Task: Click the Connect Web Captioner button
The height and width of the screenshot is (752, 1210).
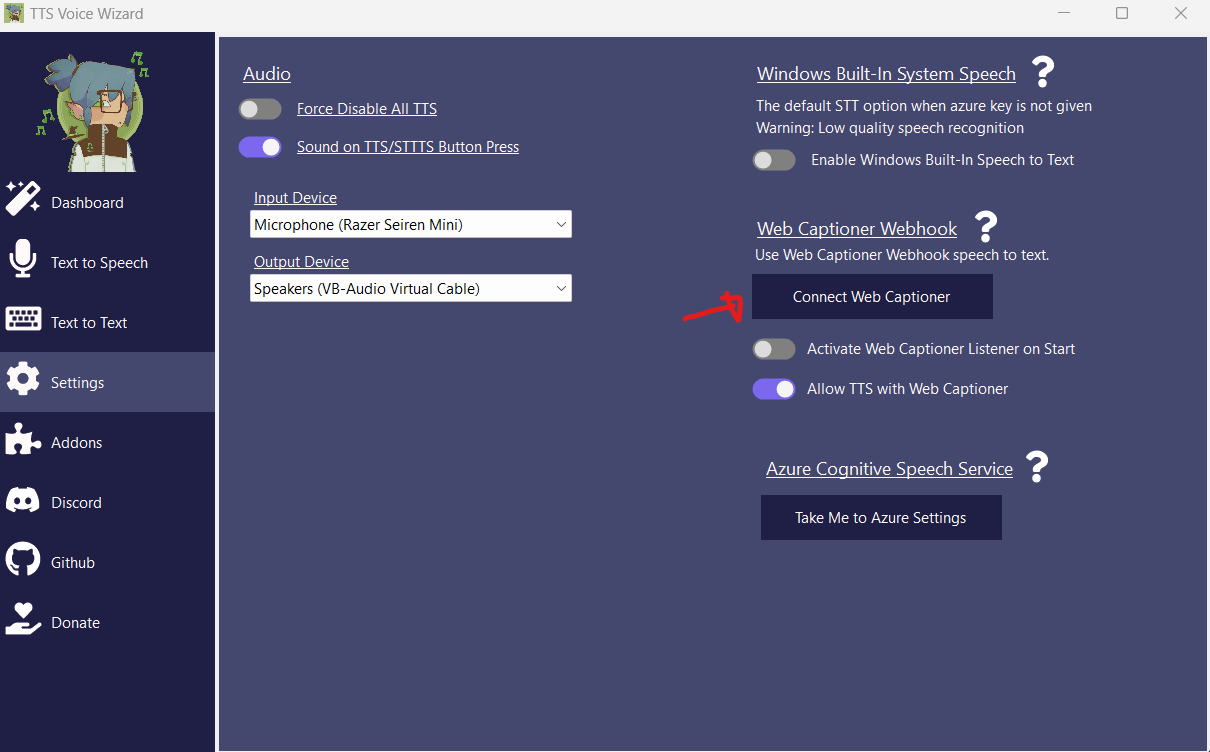Action: coord(872,297)
